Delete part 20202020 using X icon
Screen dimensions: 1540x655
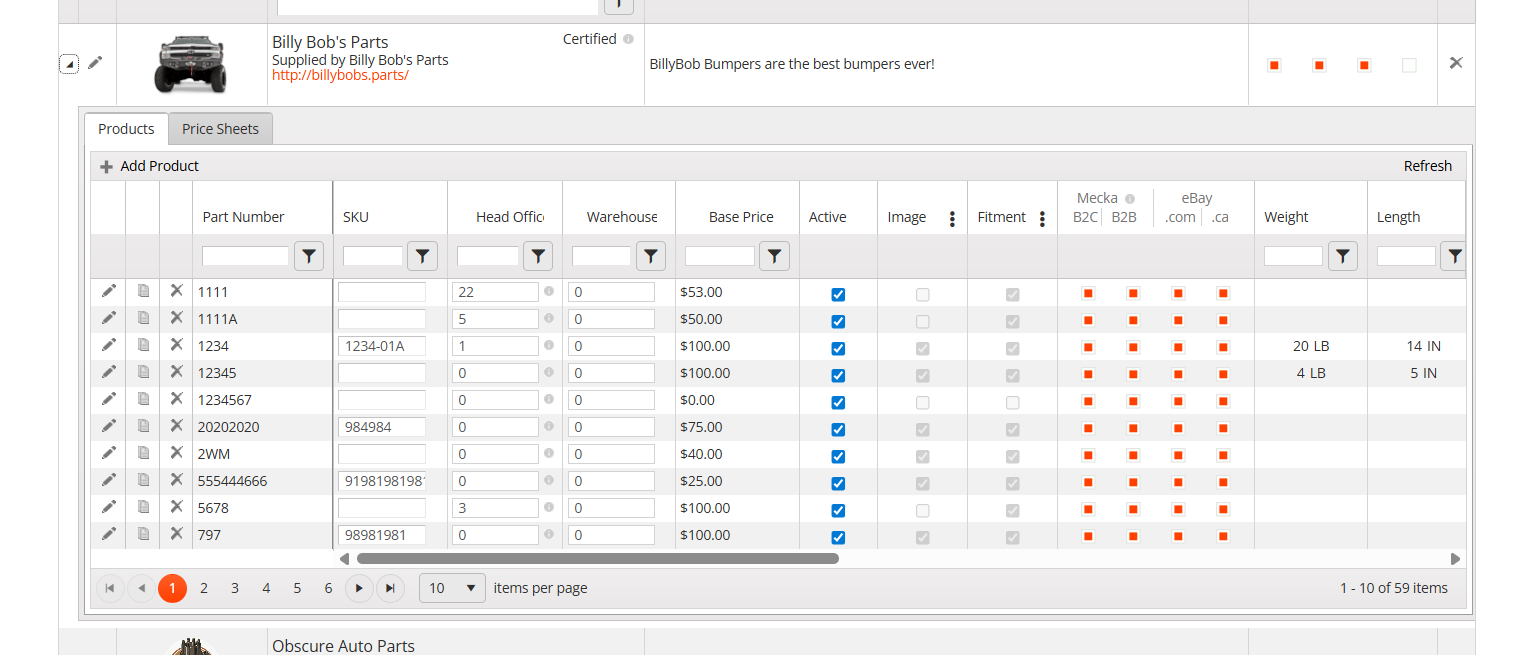[177, 426]
